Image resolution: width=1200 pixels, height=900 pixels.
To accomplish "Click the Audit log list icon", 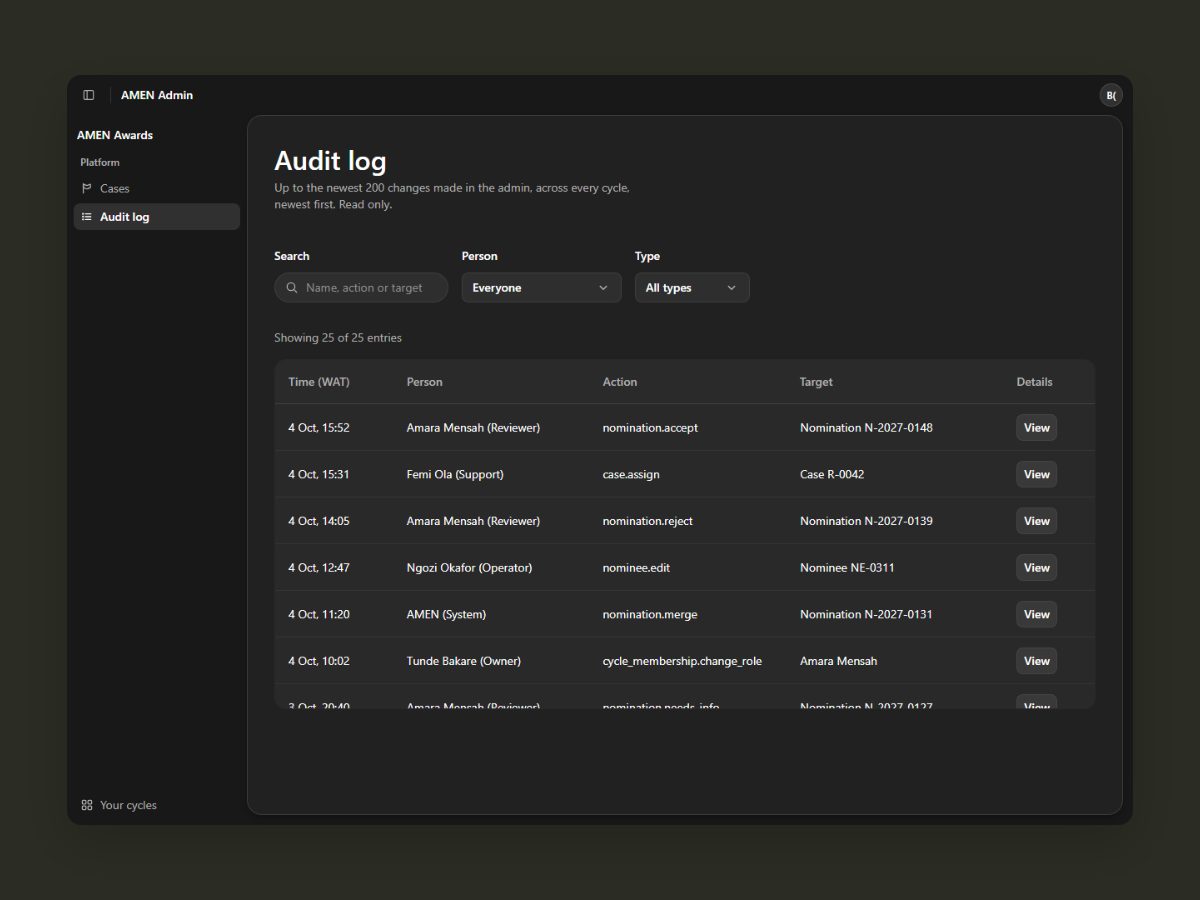I will pyautogui.click(x=87, y=216).
